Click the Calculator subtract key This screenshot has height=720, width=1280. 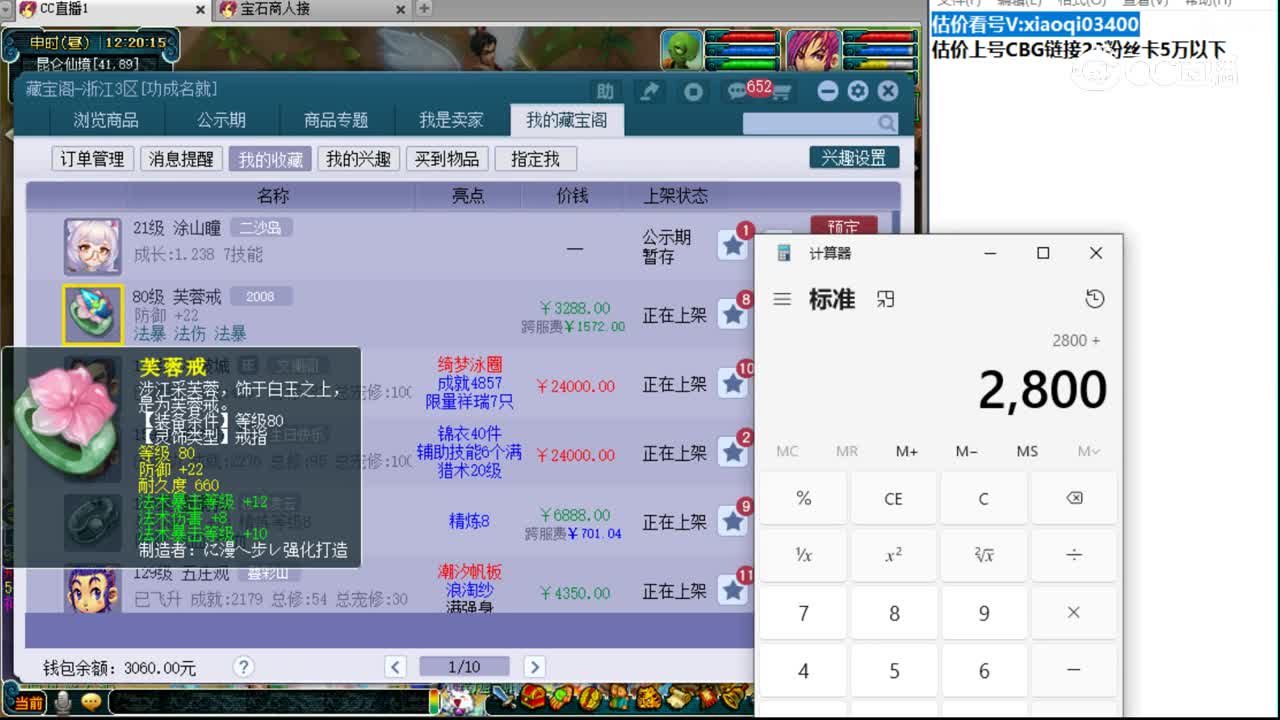tap(1074, 671)
